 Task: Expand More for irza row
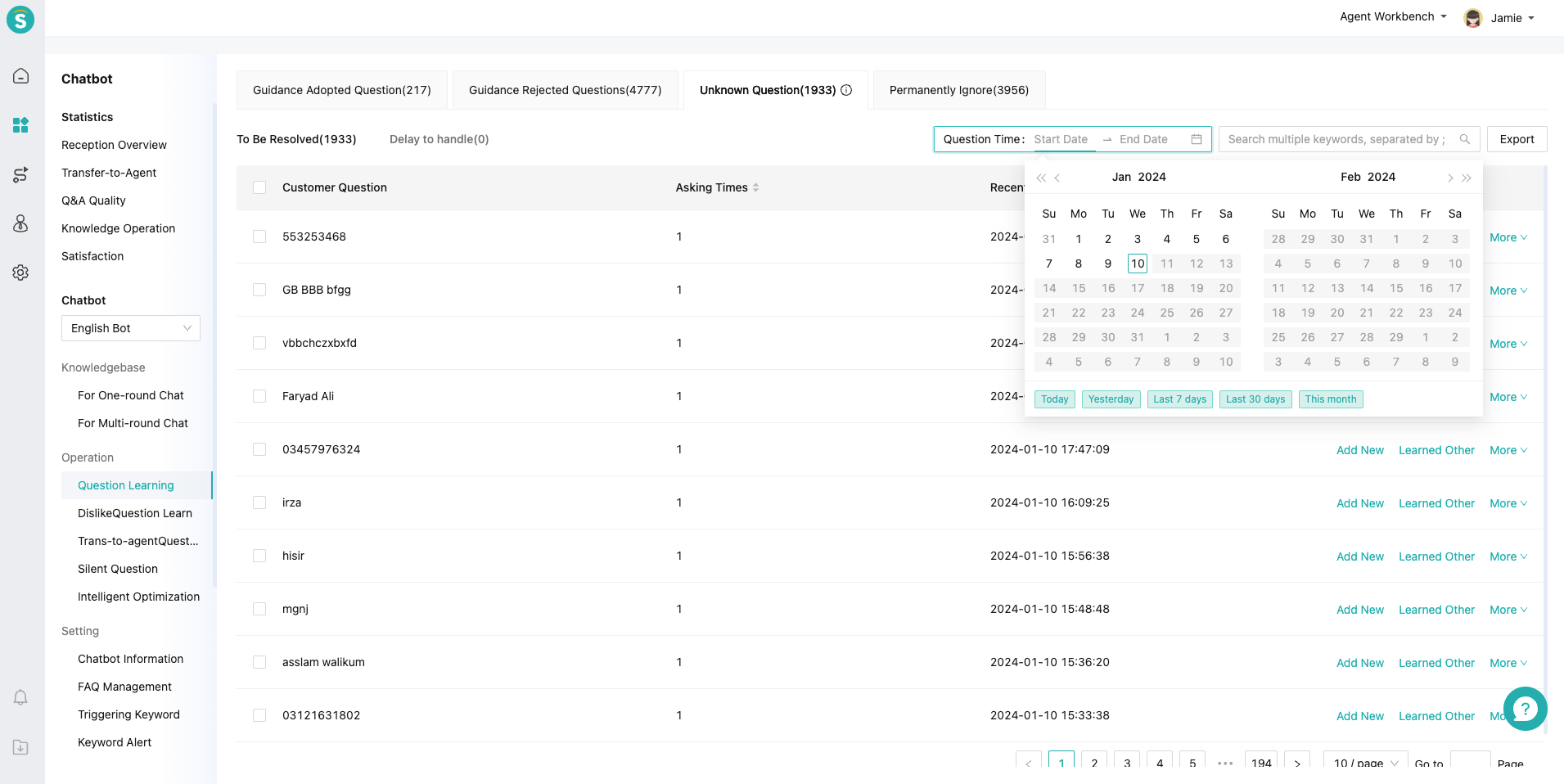point(1508,503)
